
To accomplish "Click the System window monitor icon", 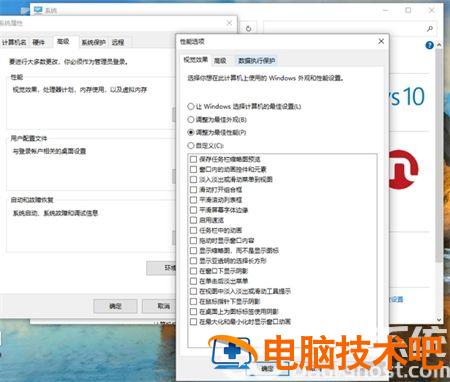I will click(x=38, y=10).
